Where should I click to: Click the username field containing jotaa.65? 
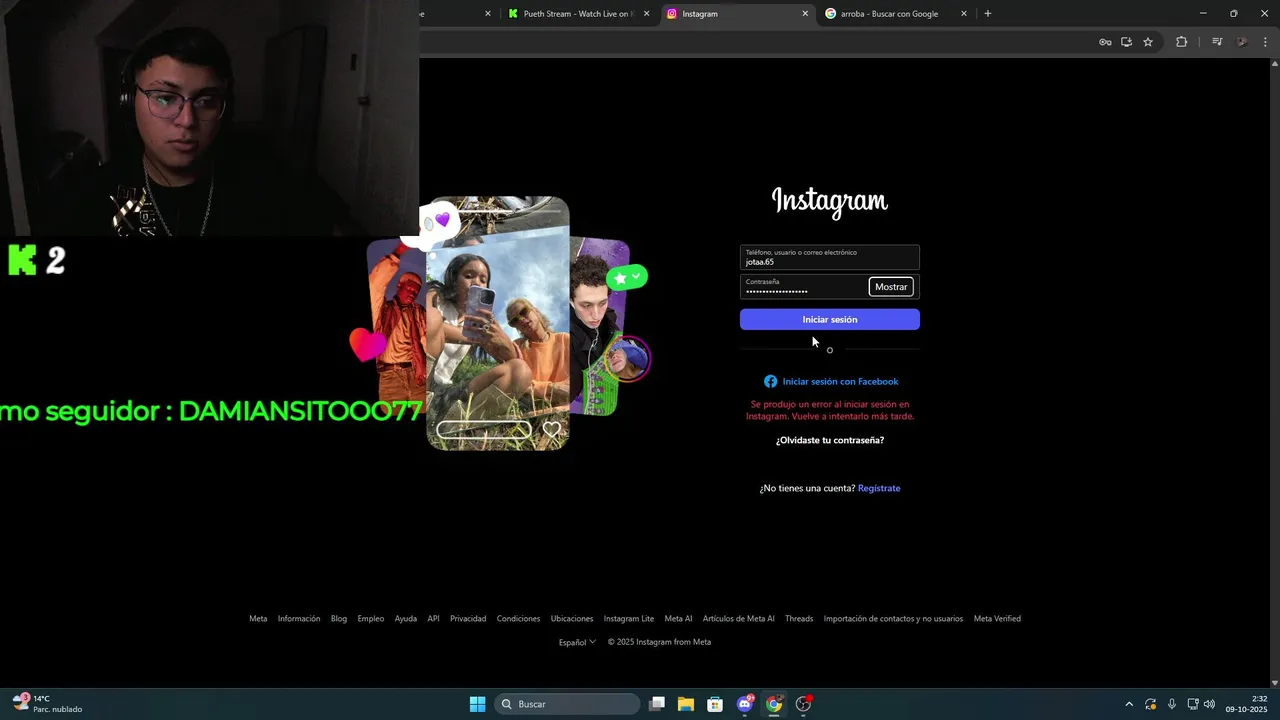click(830, 257)
